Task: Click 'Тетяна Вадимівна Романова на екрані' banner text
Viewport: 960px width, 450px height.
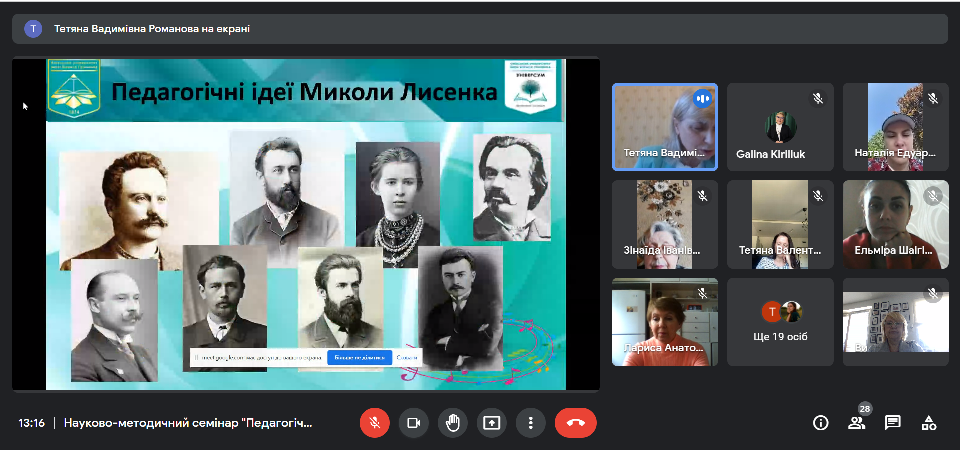Action: tap(152, 29)
